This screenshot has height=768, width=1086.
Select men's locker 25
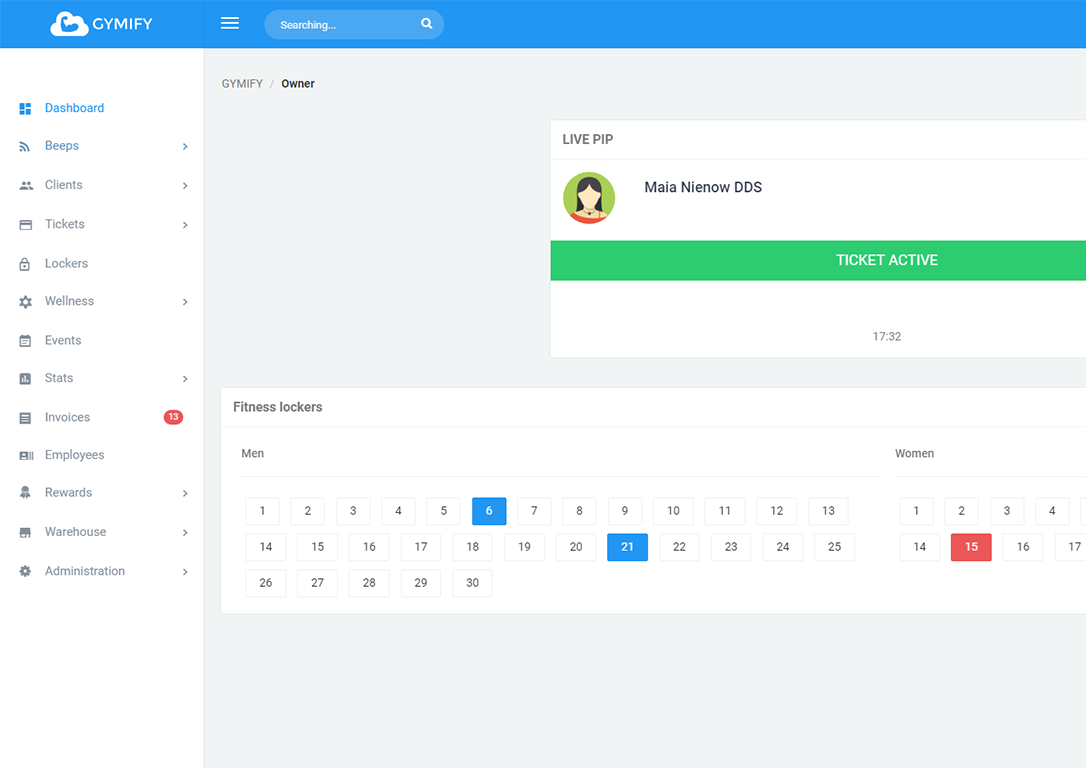tap(835, 547)
